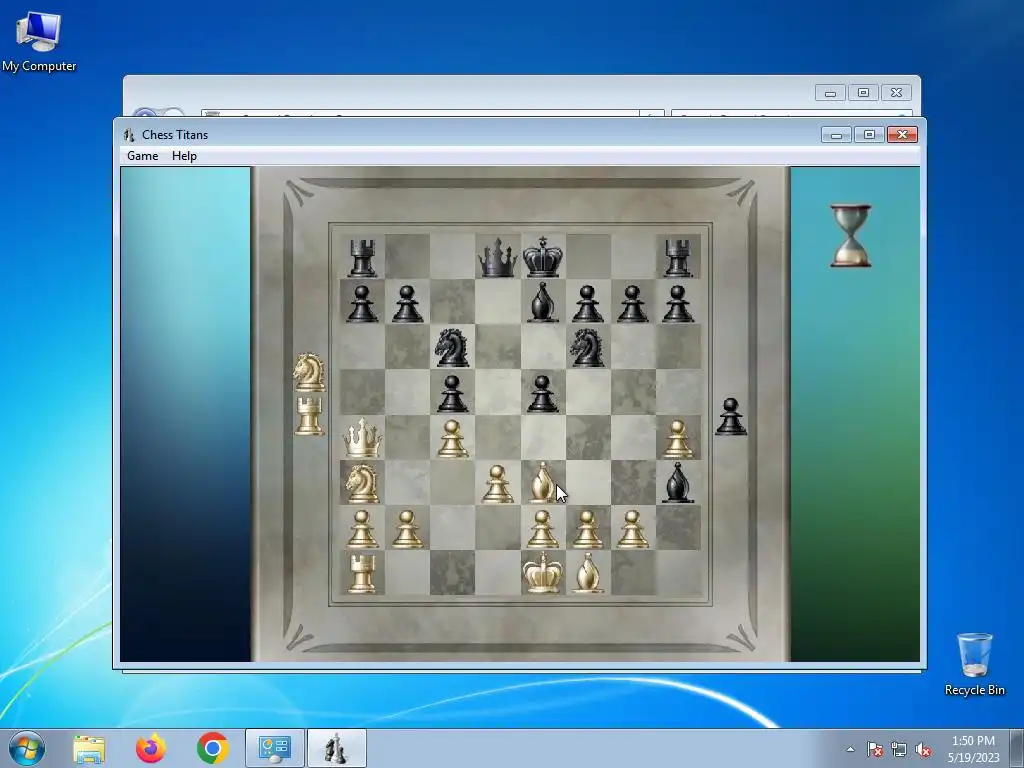The image size is (1024, 768).
Task: Switch to the Control Panel taskbar window
Action: [x=275, y=748]
